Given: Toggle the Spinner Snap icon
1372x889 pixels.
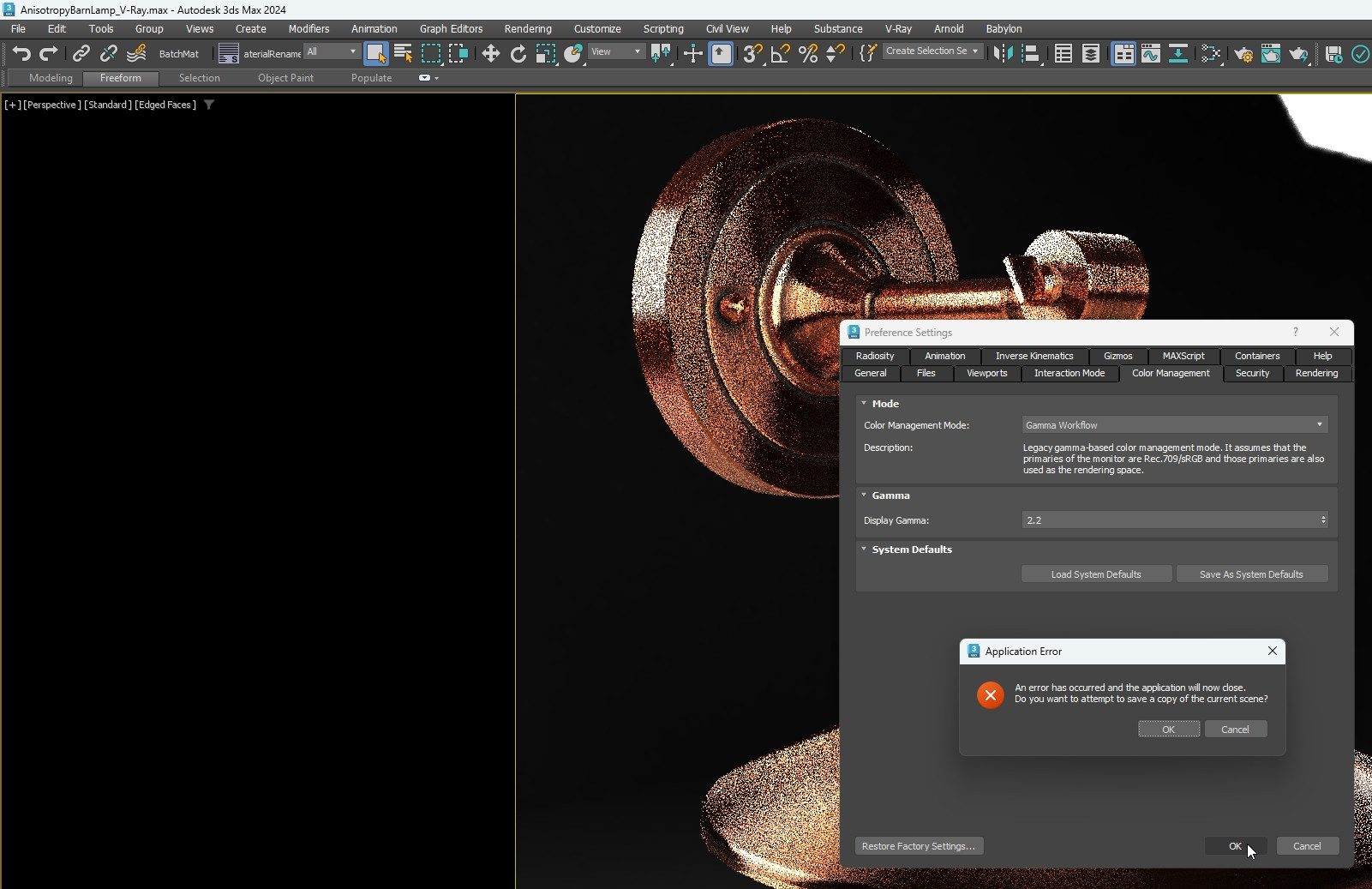Looking at the screenshot, I should click(835, 53).
